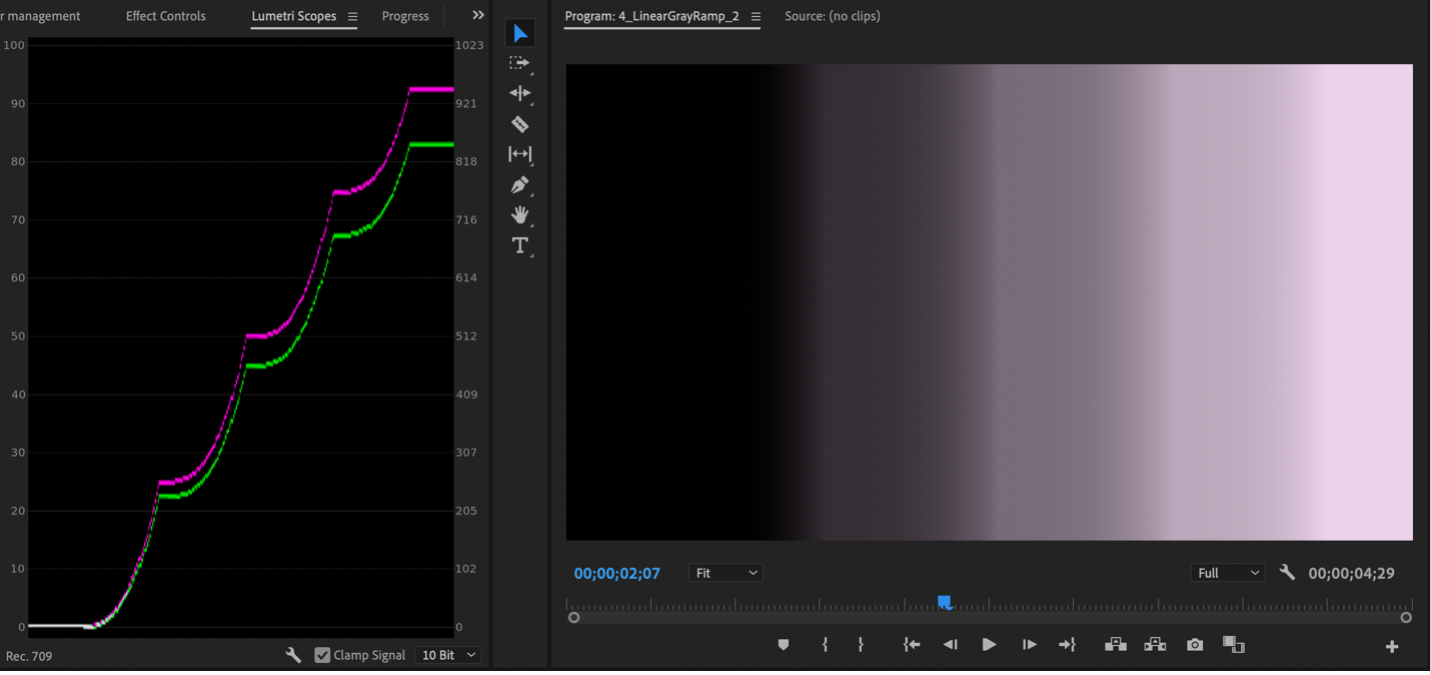Open the Full playback resolution dropdown
Image resolution: width=1430 pixels, height=675 pixels.
pyautogui.click(x=1227, y=572)
